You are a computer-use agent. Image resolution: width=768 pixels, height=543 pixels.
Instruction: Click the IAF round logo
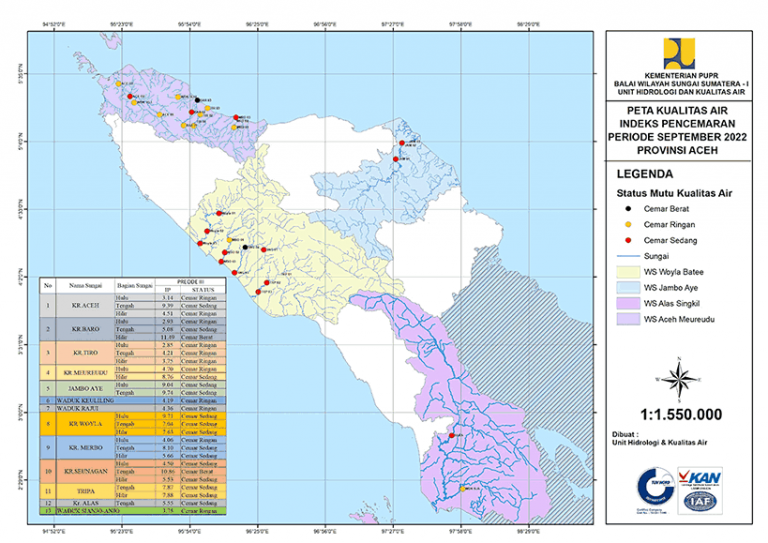(701, 501)
